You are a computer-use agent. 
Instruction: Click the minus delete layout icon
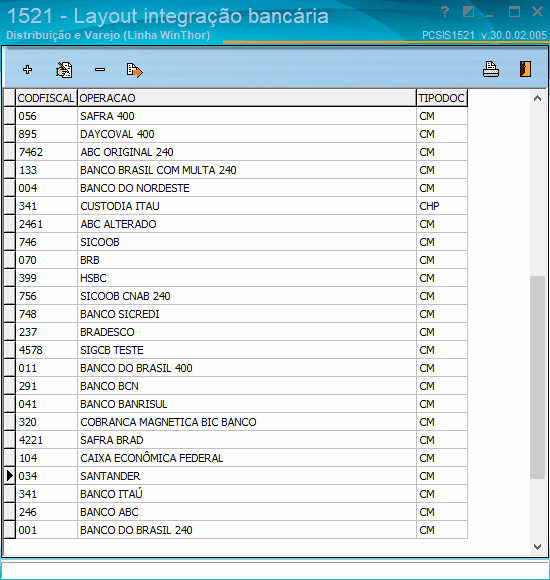99,70
